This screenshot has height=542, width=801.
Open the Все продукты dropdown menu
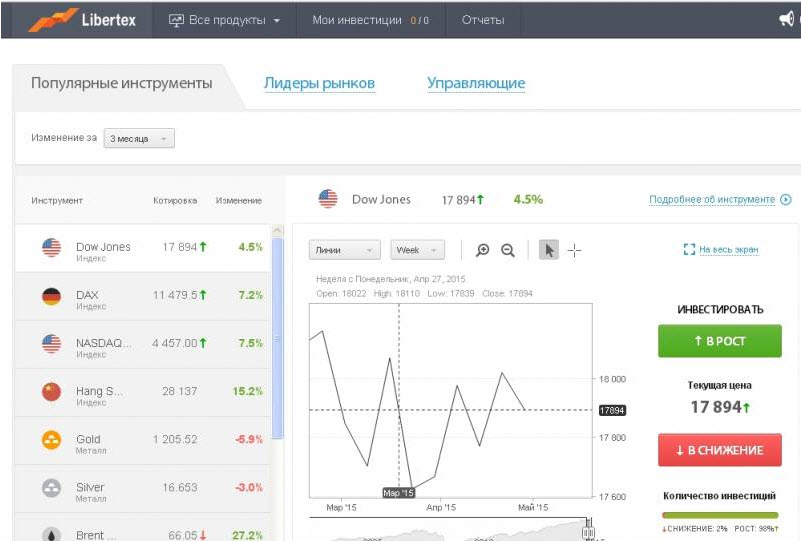(224, 20)
